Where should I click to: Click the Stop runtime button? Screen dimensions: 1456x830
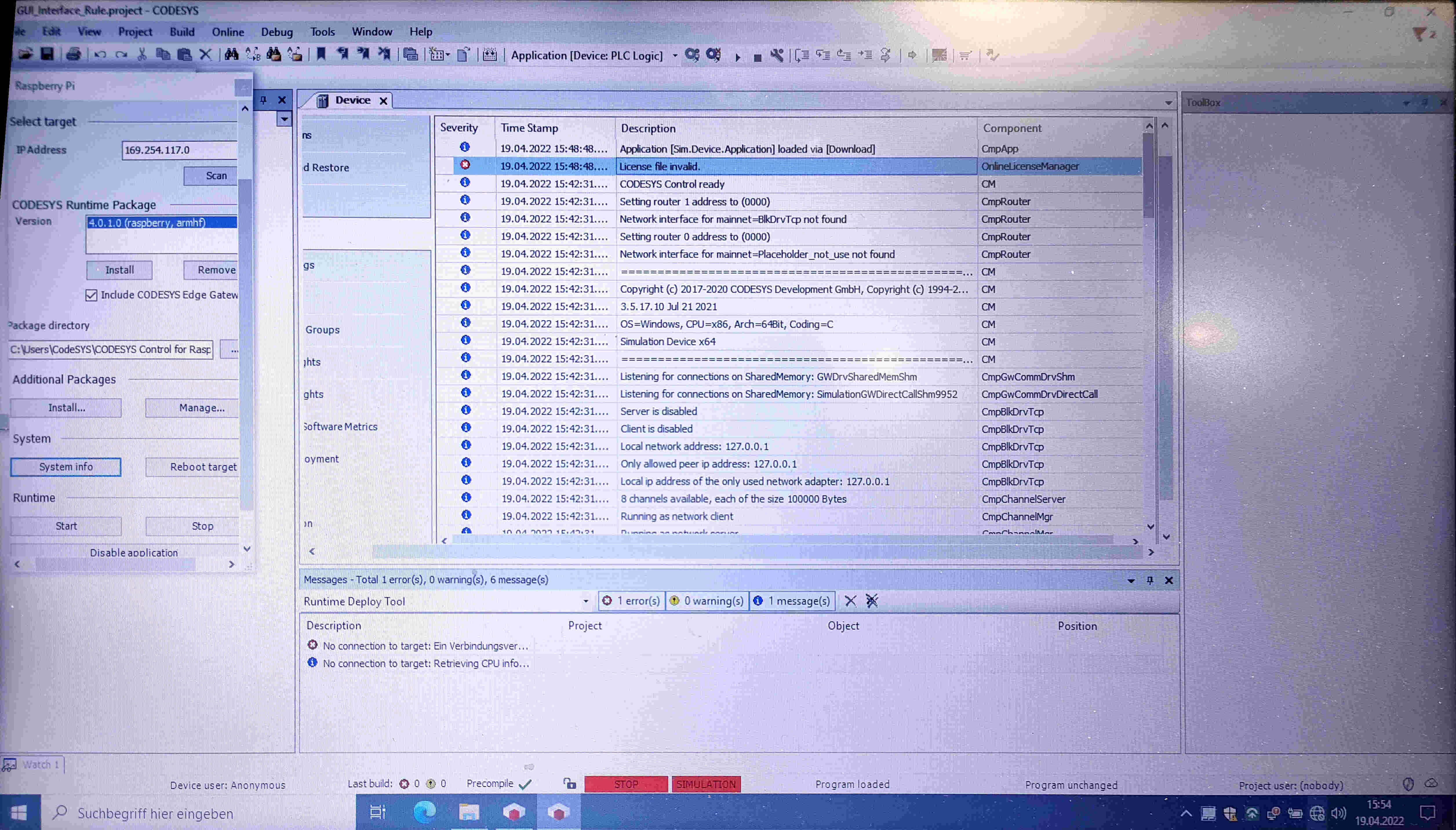pyautogui.click(x=202, y=525)
